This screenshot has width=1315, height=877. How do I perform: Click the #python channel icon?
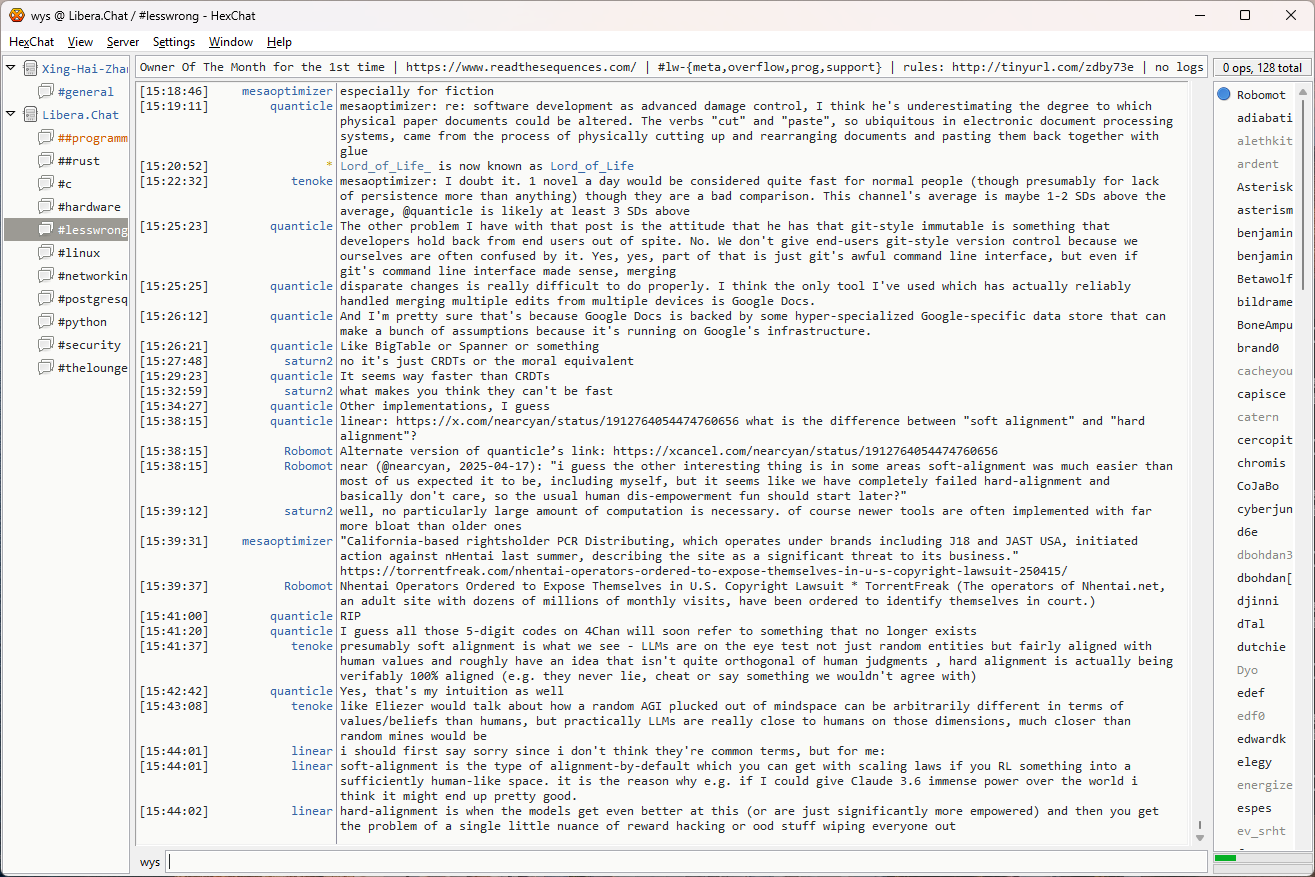[46, 322]
